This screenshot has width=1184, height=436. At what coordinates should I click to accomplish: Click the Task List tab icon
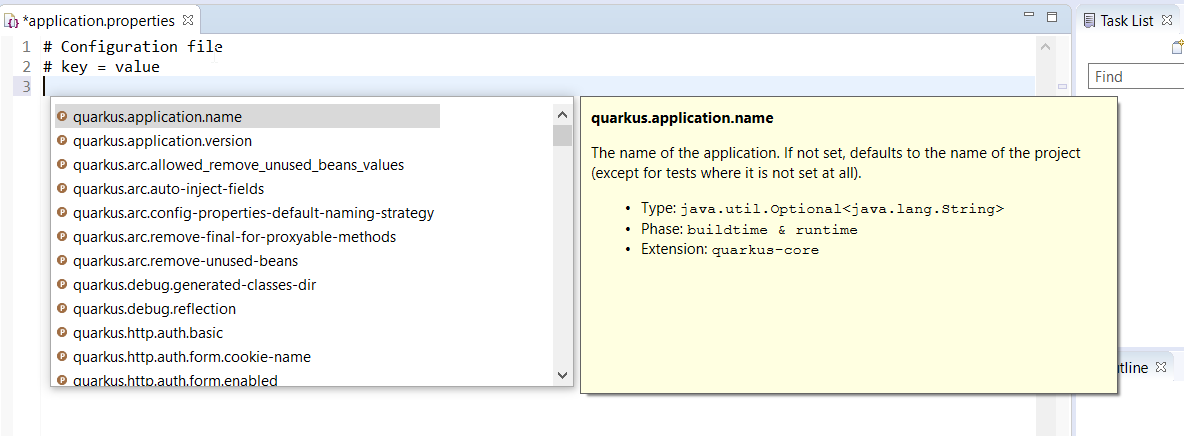point(1089,20)
